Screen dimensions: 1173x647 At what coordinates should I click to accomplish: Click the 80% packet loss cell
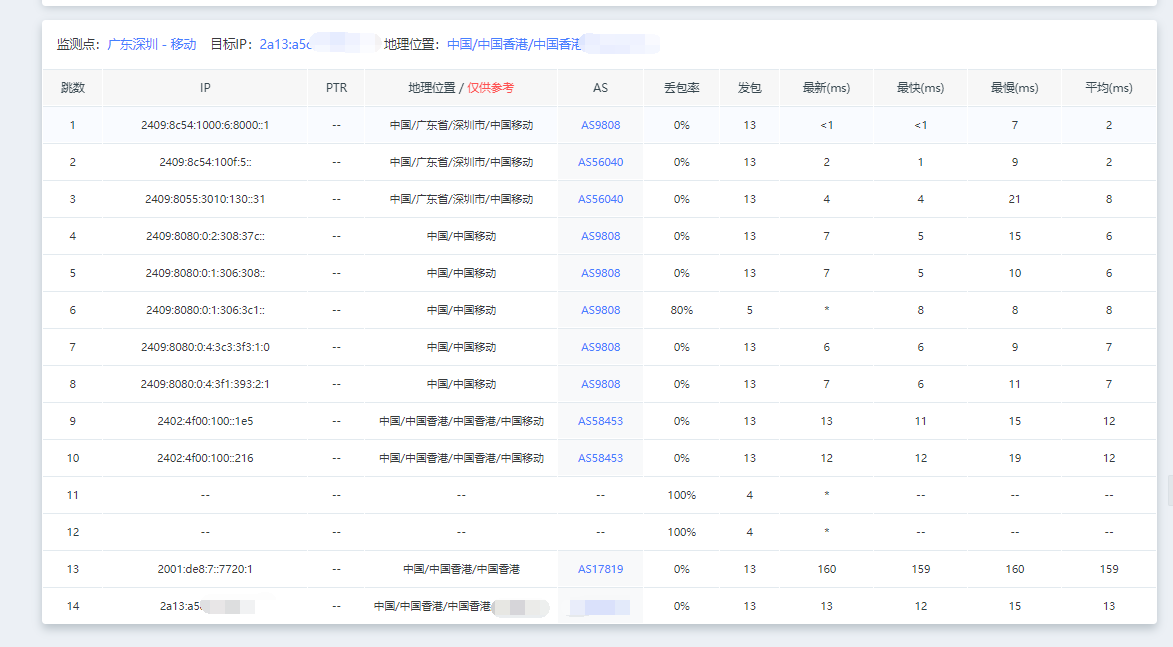681,310
